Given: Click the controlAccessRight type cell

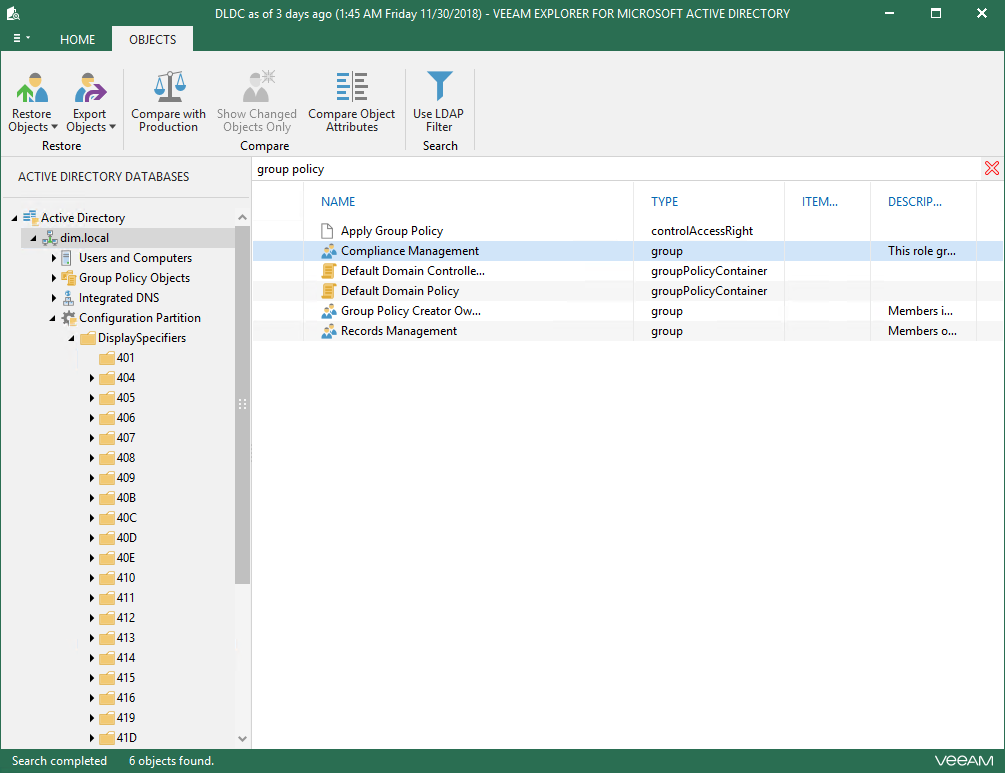Looking at the screenshot, I should point(702,231).
